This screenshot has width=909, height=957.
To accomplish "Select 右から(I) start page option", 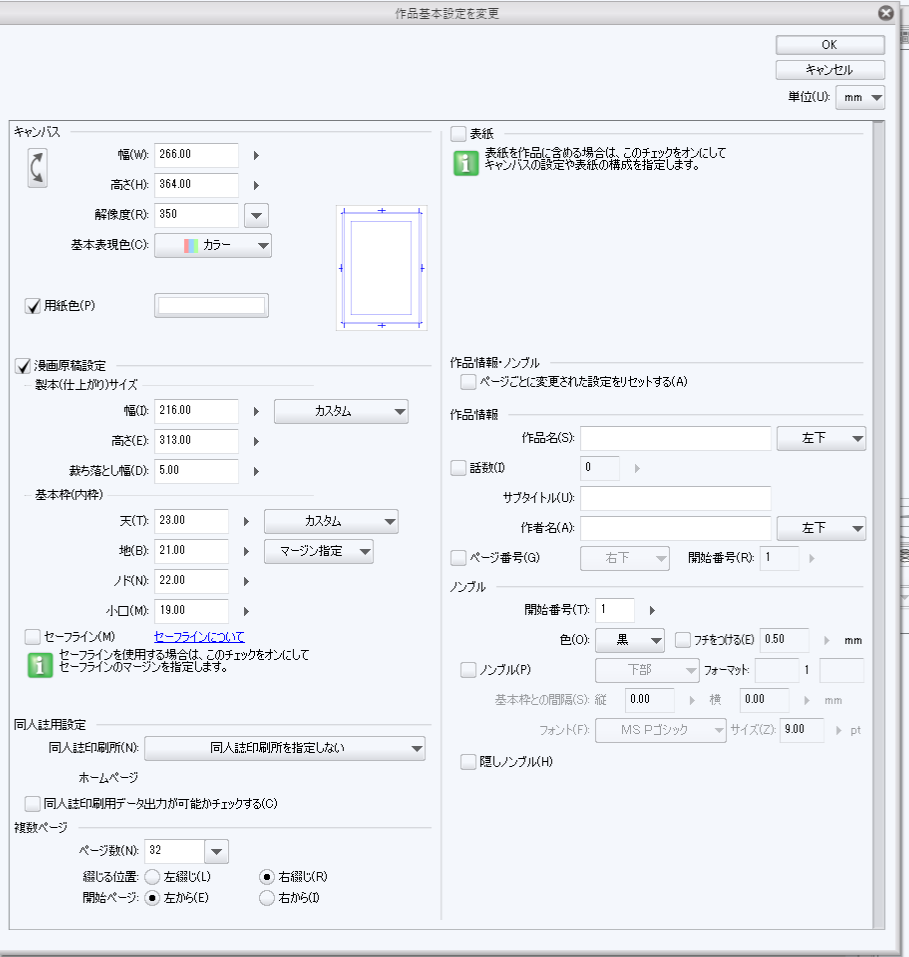I will [x=267, y=898].
